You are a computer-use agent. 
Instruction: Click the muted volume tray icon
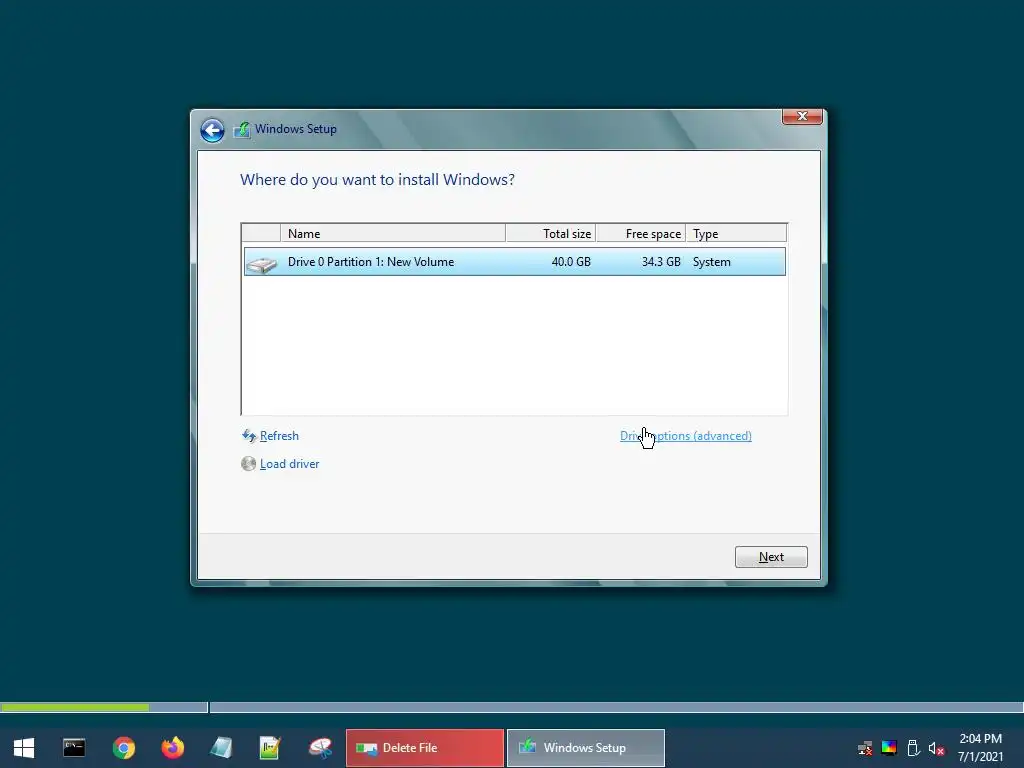point(936,748)
